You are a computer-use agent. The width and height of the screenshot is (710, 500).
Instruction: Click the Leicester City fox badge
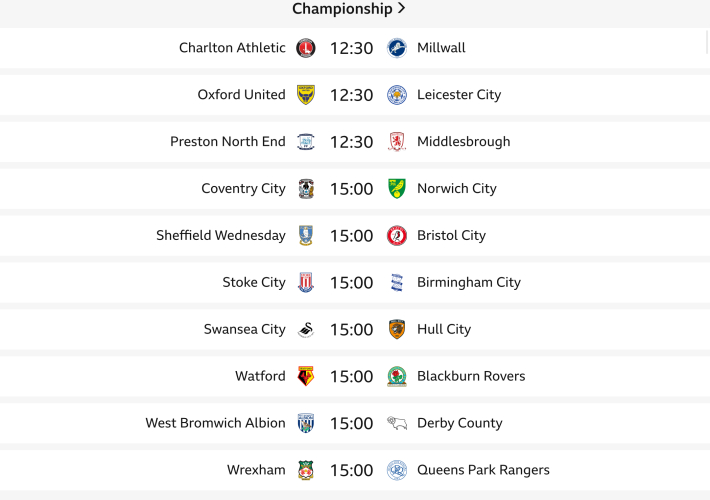click(397, 95)
